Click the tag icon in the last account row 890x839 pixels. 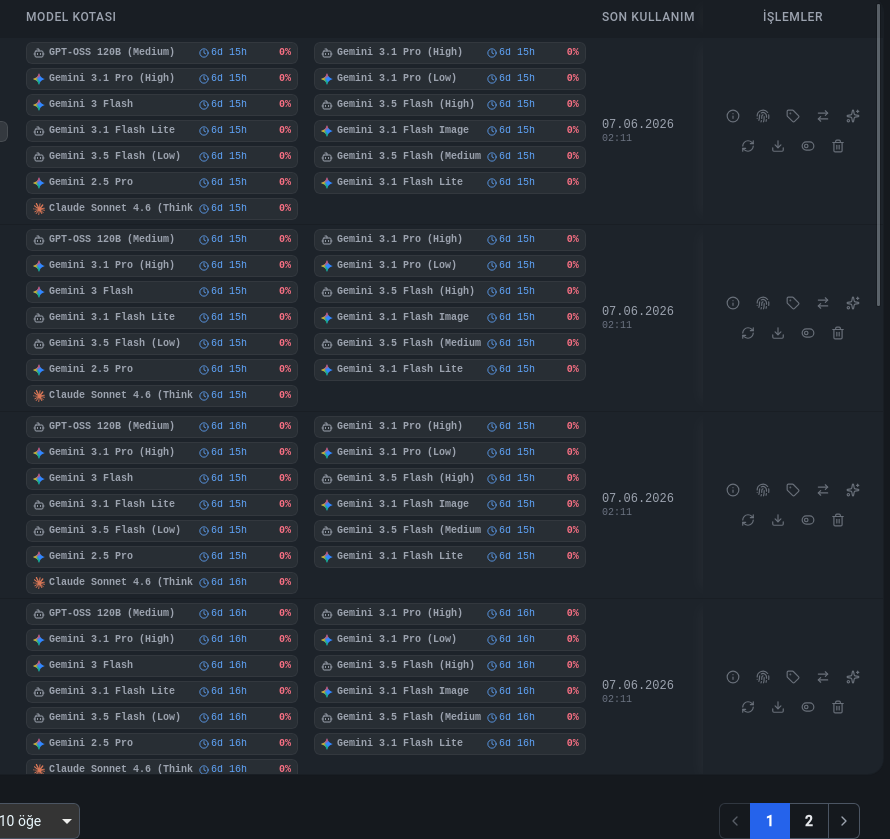tap(793, 677)
